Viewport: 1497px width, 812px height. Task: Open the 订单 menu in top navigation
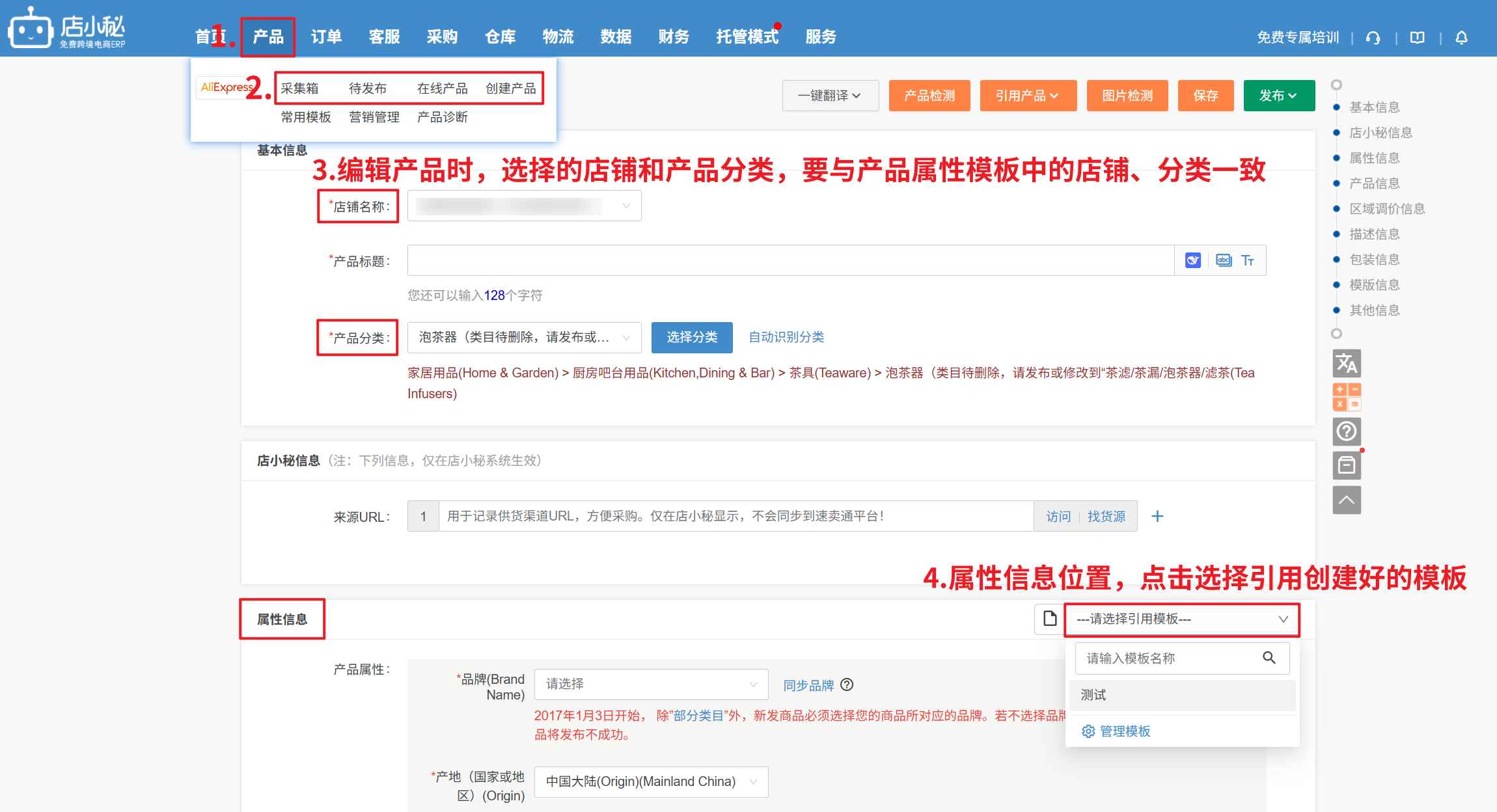[326, 36]
